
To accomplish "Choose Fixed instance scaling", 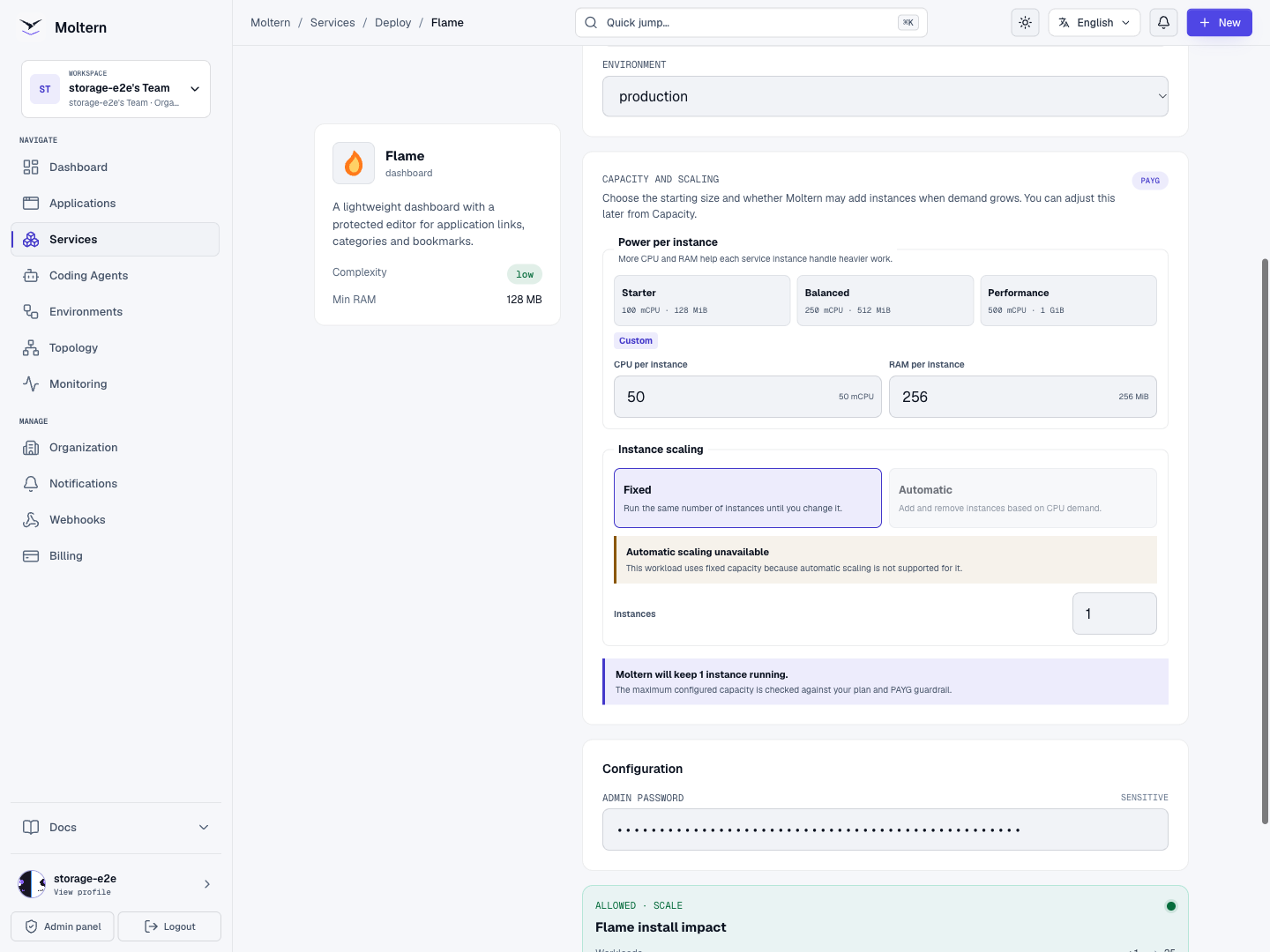I will click(748, 498).
